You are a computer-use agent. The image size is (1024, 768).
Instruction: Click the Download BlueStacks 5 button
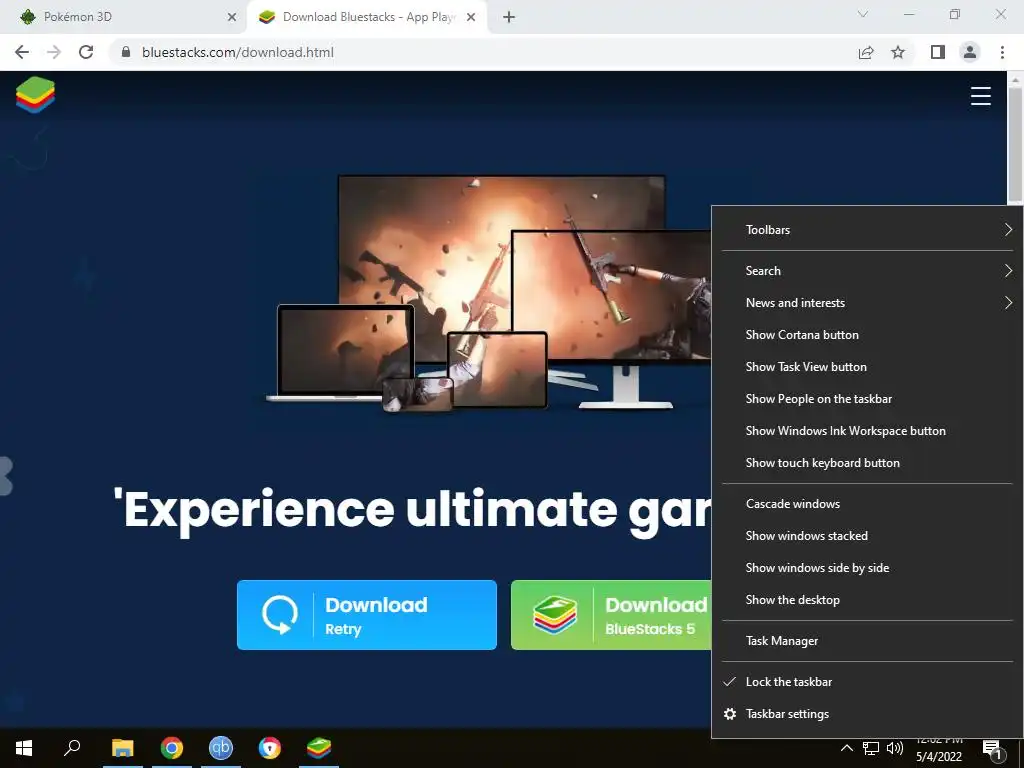coord(611,615)
